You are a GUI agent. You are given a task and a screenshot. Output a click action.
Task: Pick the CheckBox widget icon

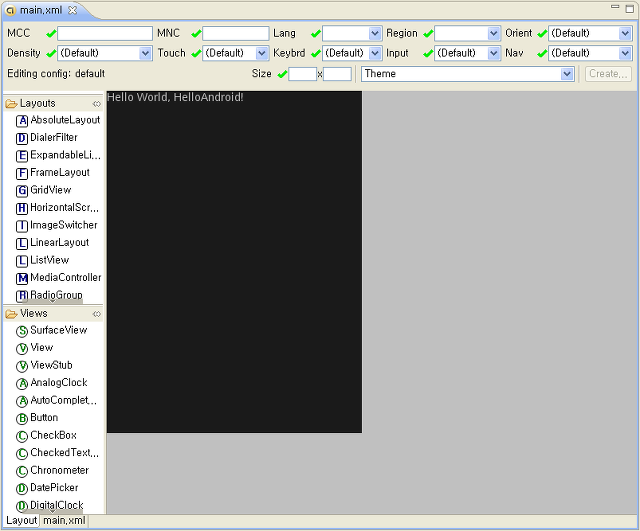(x=22, y=436)
